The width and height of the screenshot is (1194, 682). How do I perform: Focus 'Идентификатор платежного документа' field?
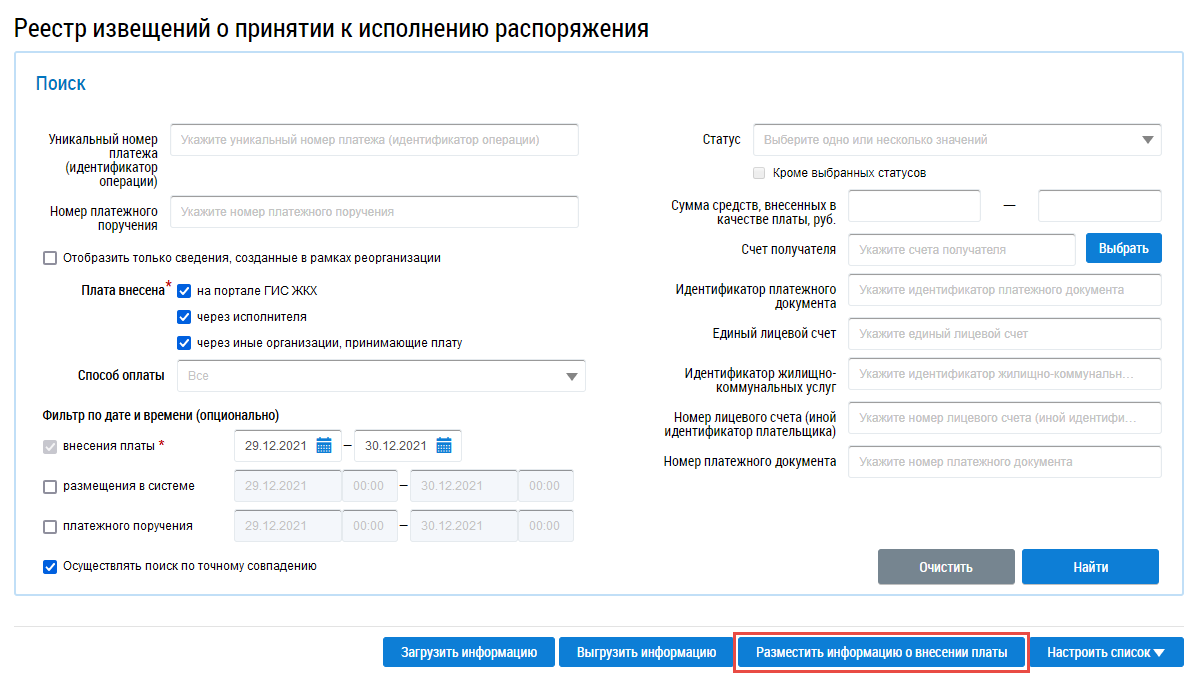(x=1005, y=290)
